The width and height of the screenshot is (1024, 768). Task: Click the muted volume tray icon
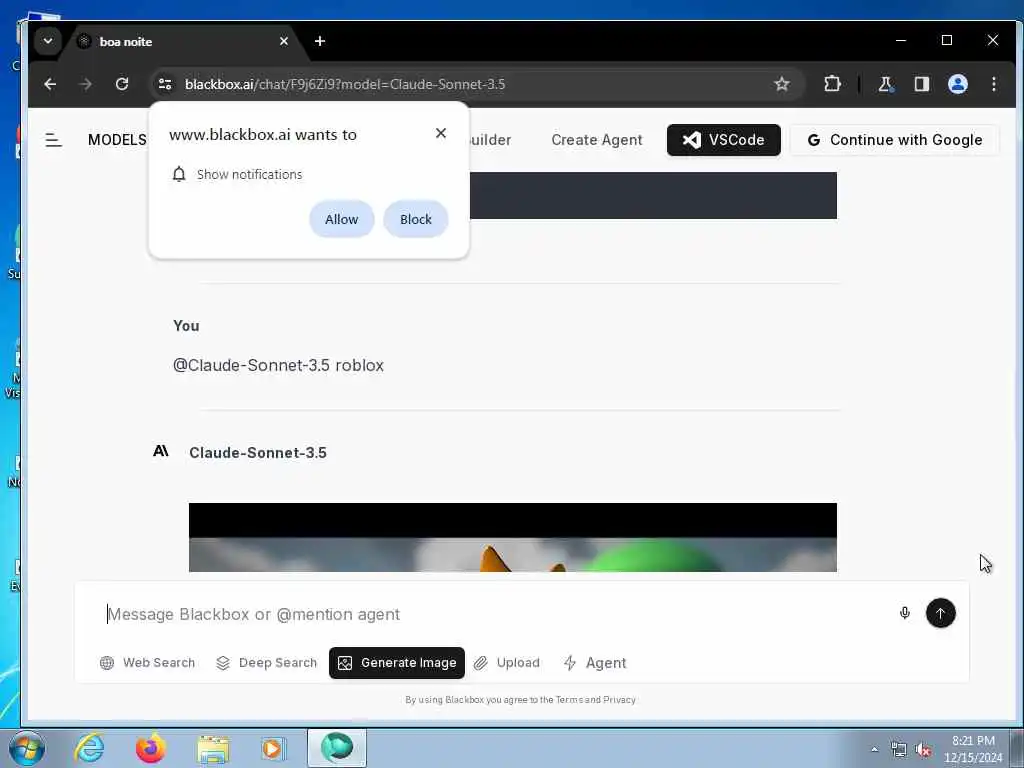(923, 750)
